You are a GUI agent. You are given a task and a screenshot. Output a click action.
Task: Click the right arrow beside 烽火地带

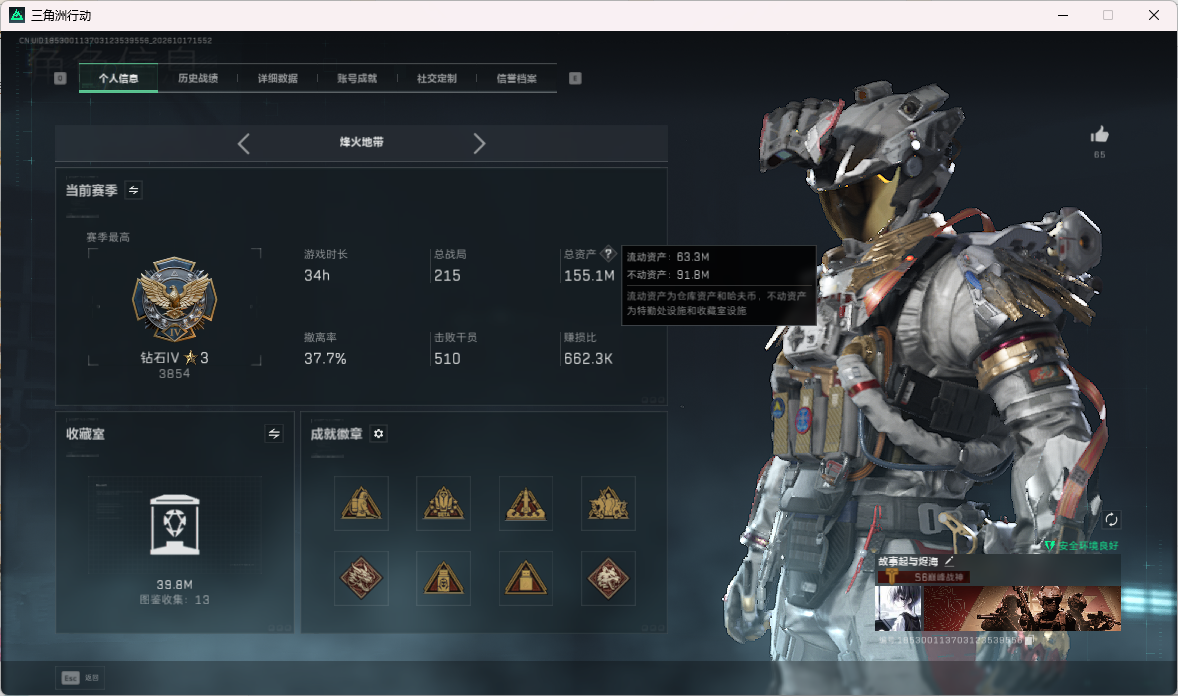pyautogui.click(x=479, y=144)
